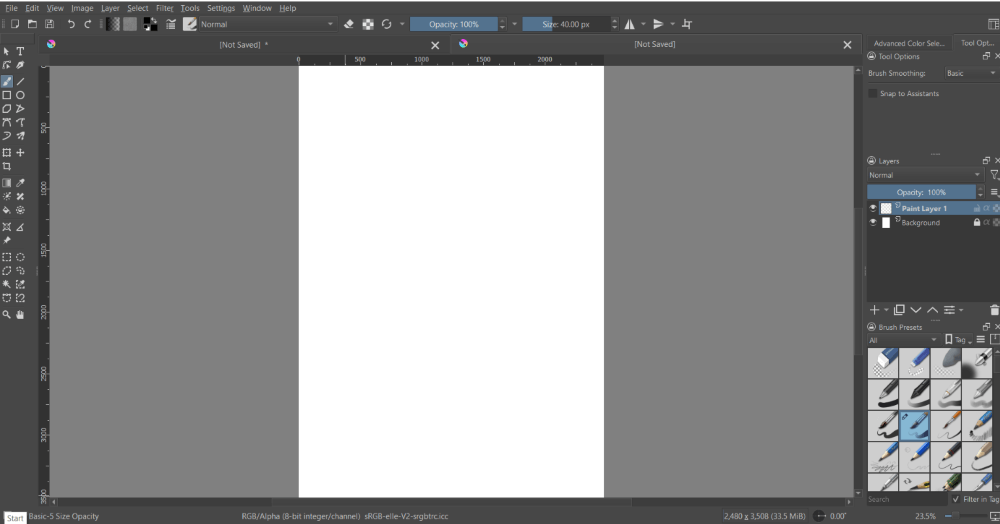Open the toolbar blending mode Normal dropdown
Screen dimensions: 1000x524
click(x=267, y=24)
